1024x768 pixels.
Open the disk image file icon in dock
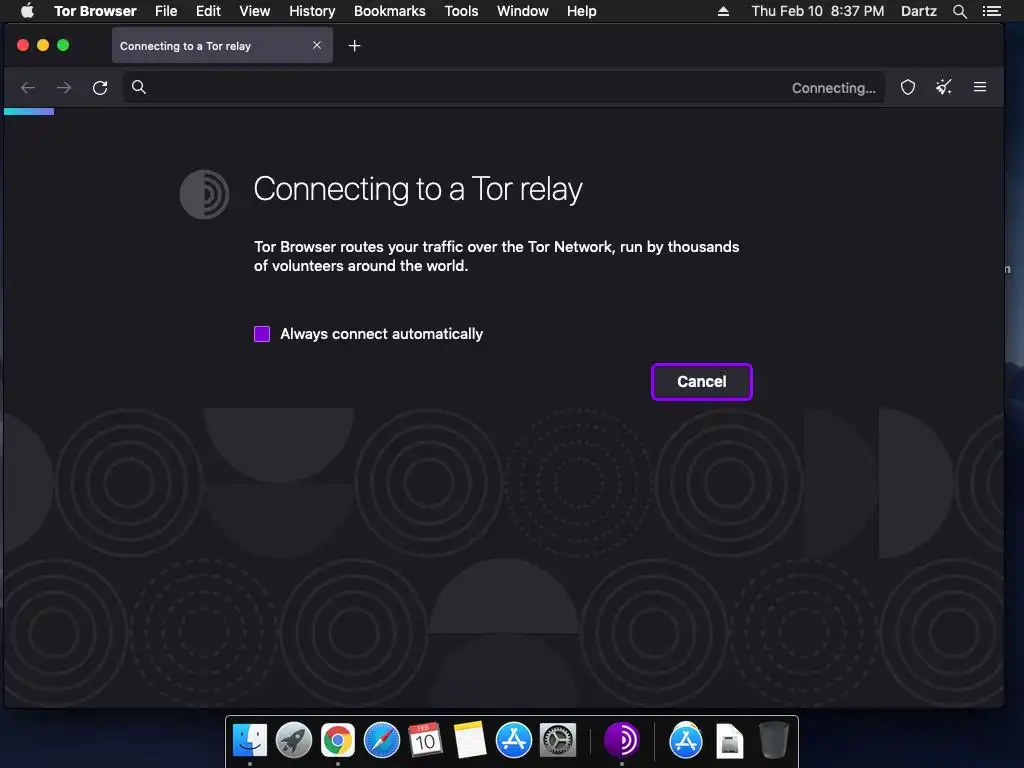point(729,741)
